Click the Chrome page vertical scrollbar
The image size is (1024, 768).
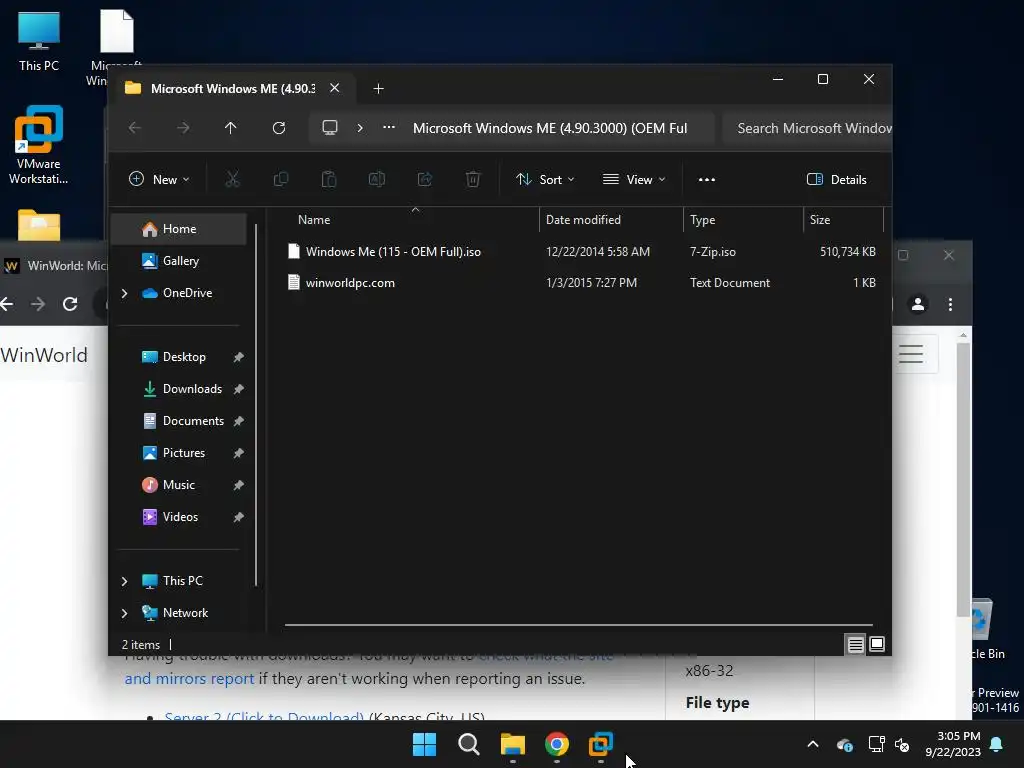[963, 477]
